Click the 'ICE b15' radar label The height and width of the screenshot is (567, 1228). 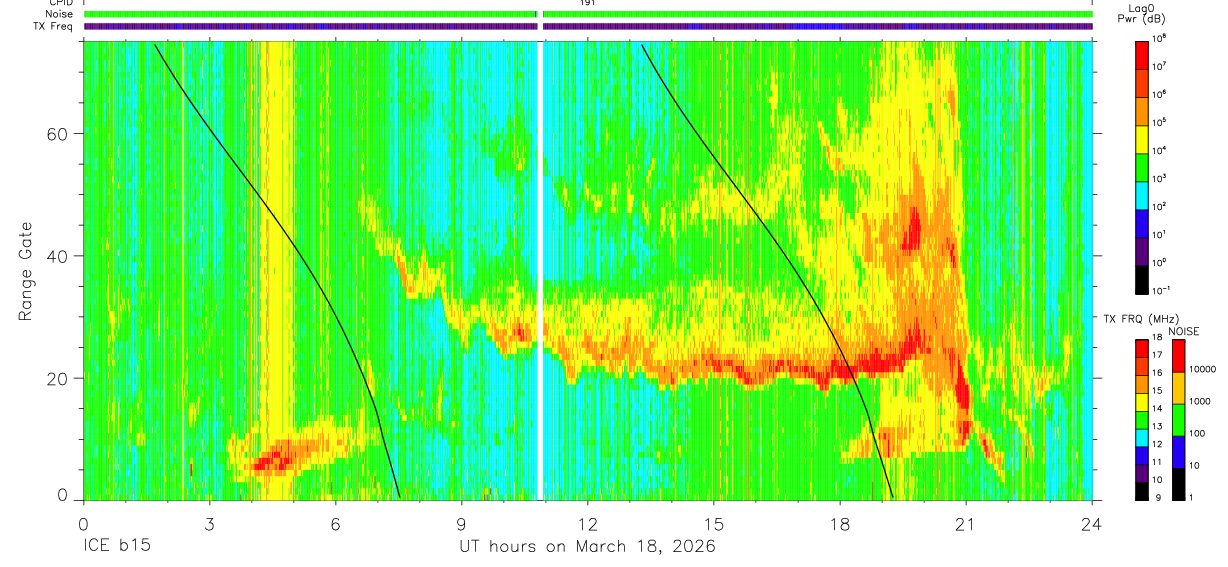coord(116,546)
